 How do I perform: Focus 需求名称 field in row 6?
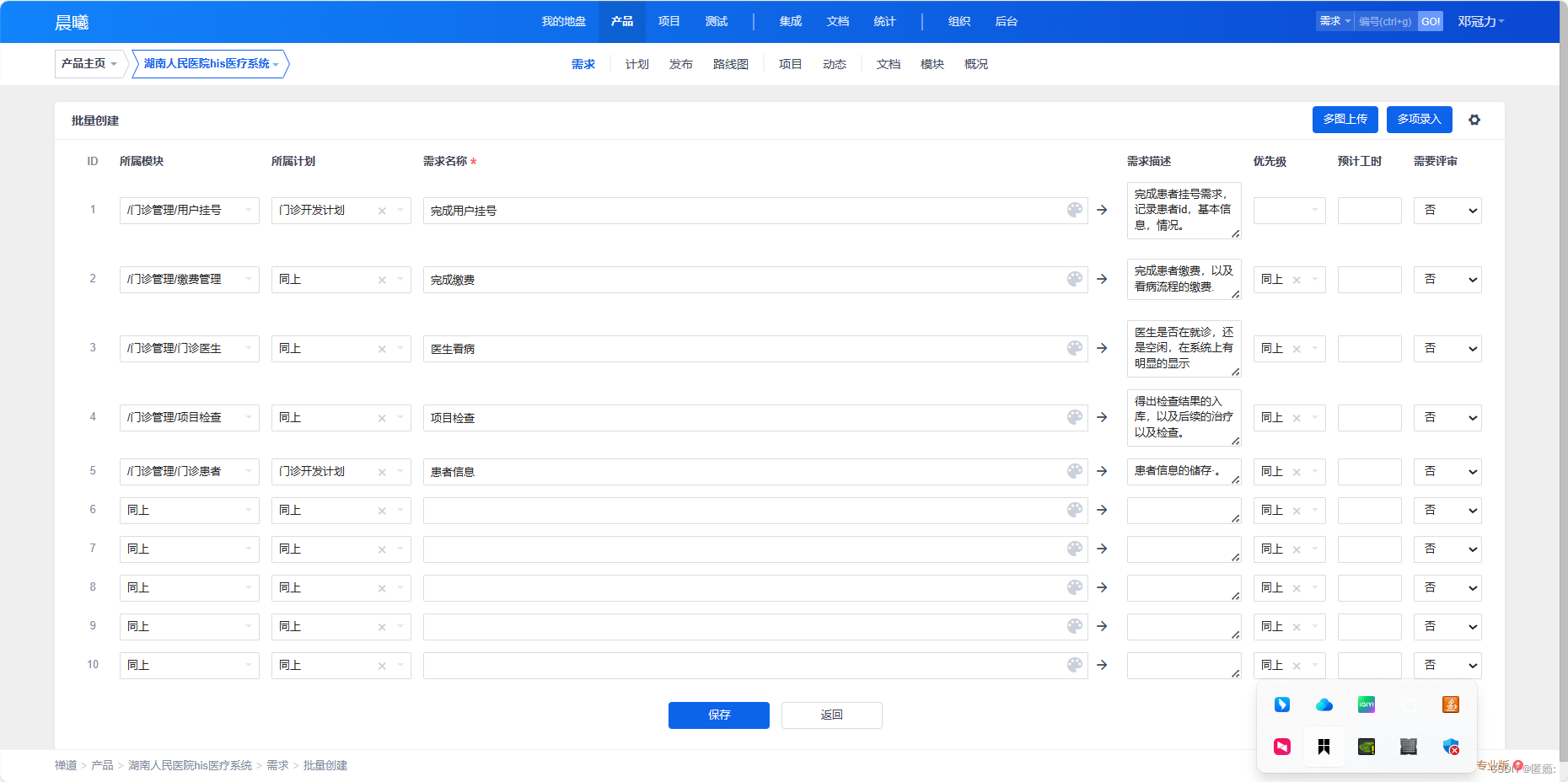pyautogui.click(x=755, y=511)
